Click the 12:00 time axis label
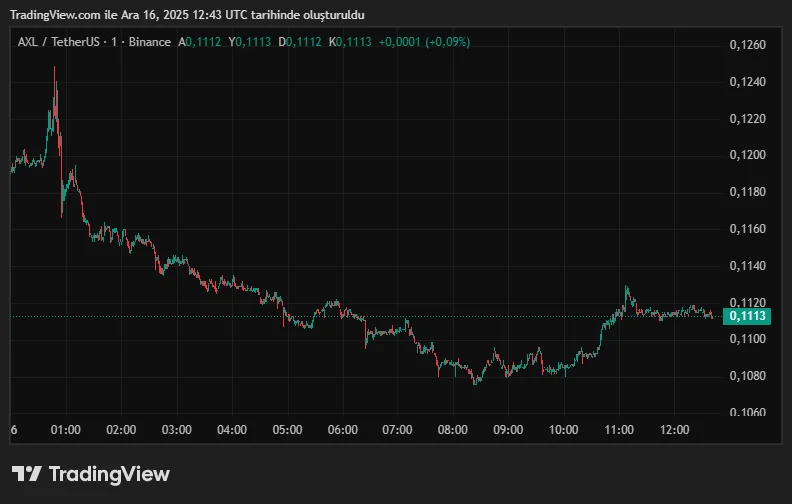The image size is (792, 504). point(675,430)
